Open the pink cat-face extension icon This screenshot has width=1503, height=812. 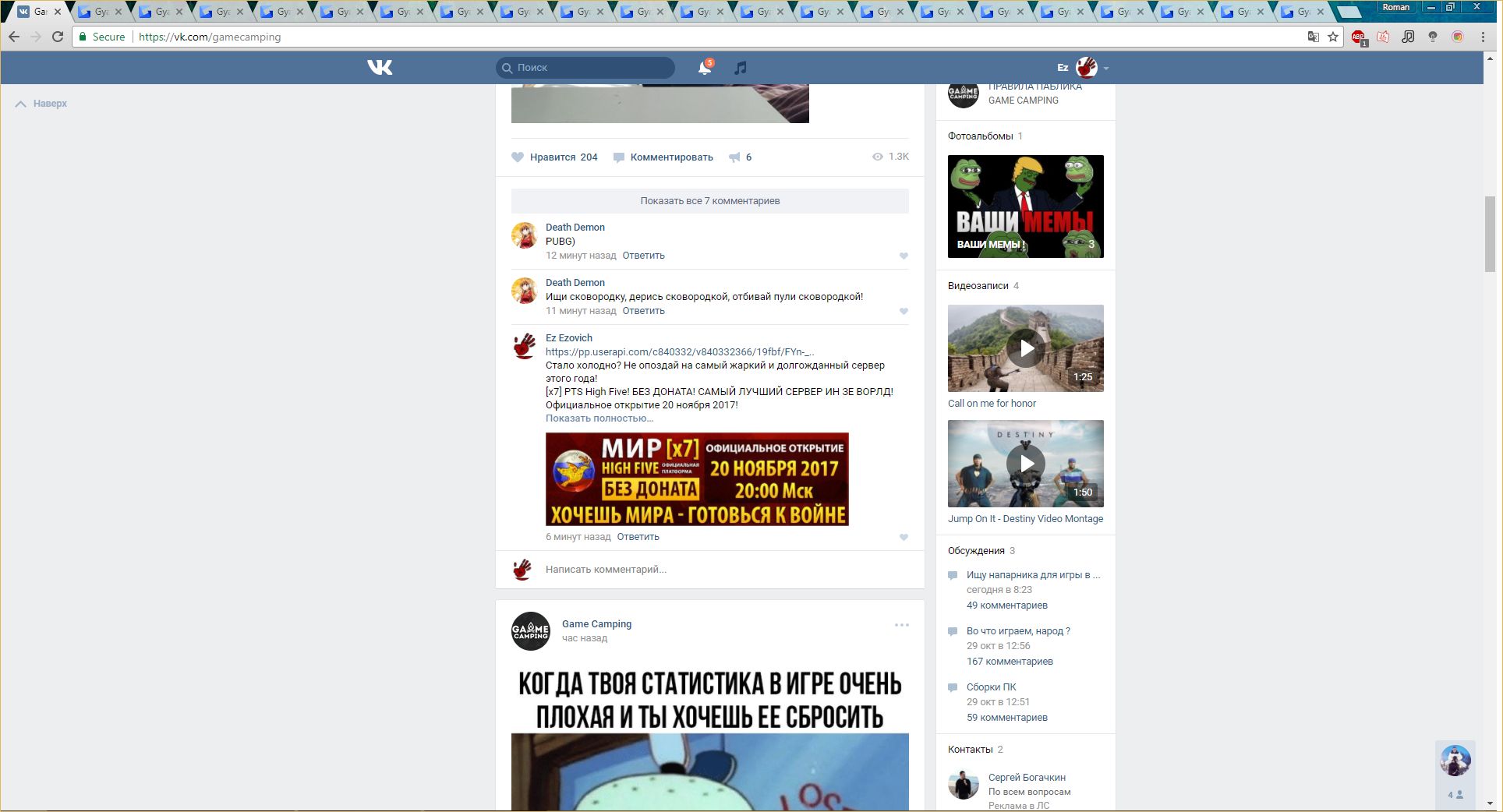click(x=1383, y=37)
